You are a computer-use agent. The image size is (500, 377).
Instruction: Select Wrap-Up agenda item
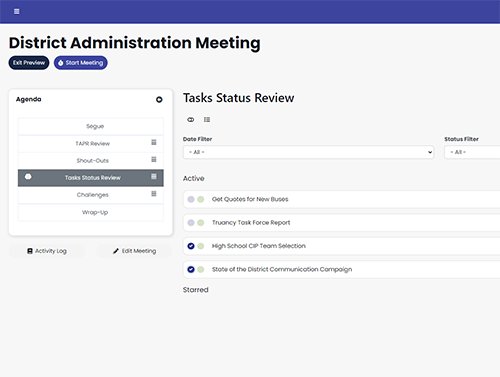(x=91, y=212)
